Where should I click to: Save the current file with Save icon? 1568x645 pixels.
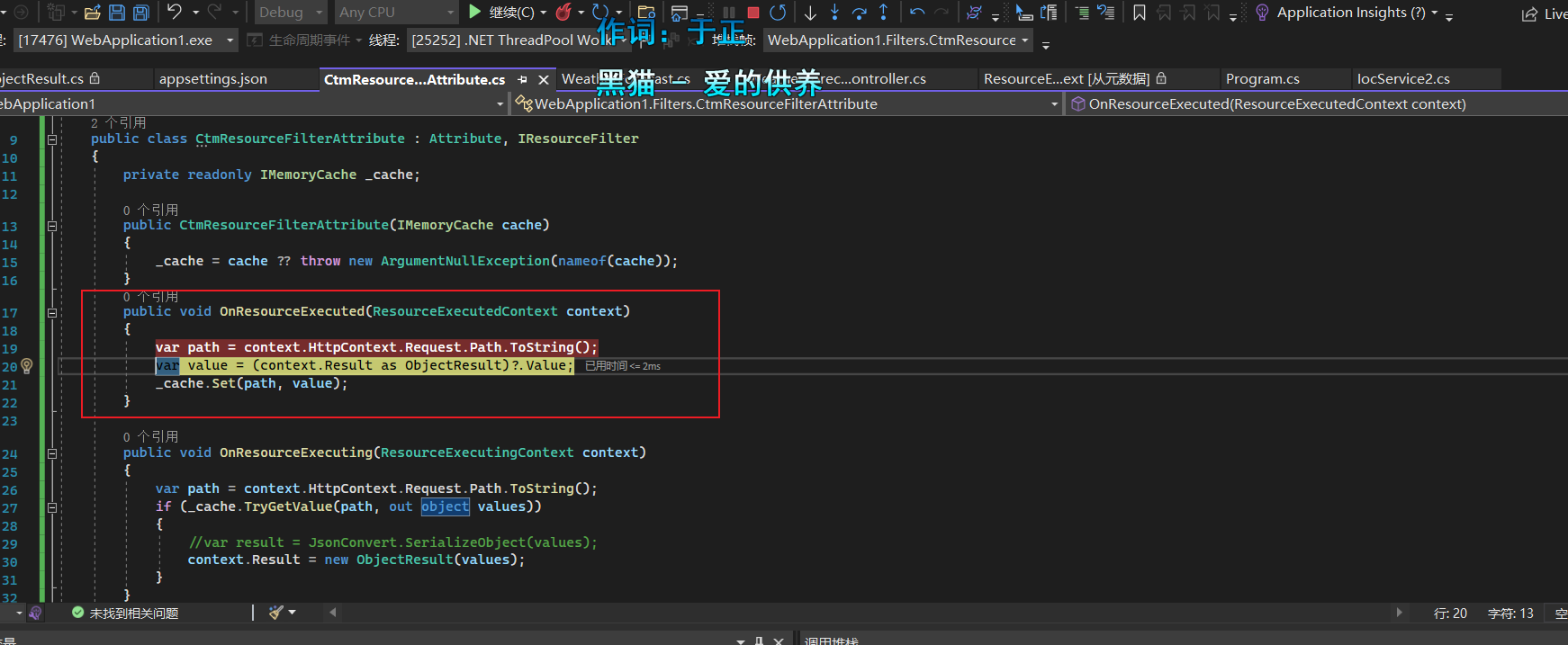point(117,13)
